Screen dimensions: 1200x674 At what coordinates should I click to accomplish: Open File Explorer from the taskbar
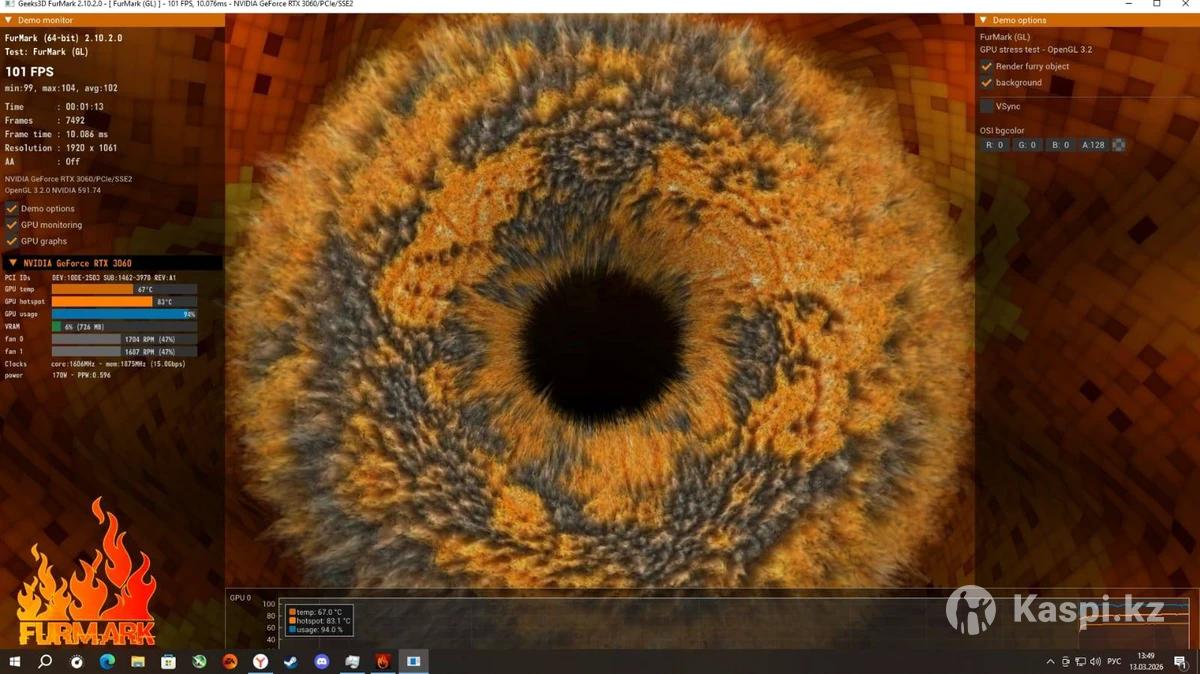138,661
